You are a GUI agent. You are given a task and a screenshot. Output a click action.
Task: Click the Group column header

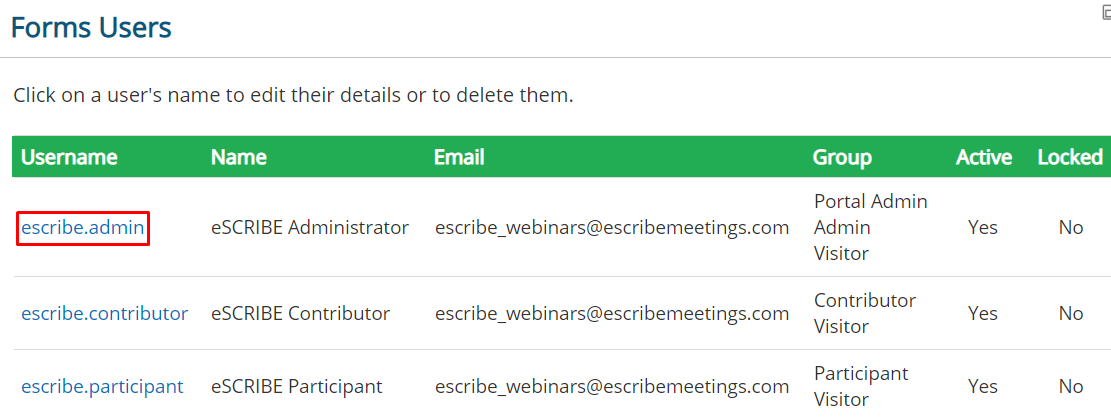842,157
